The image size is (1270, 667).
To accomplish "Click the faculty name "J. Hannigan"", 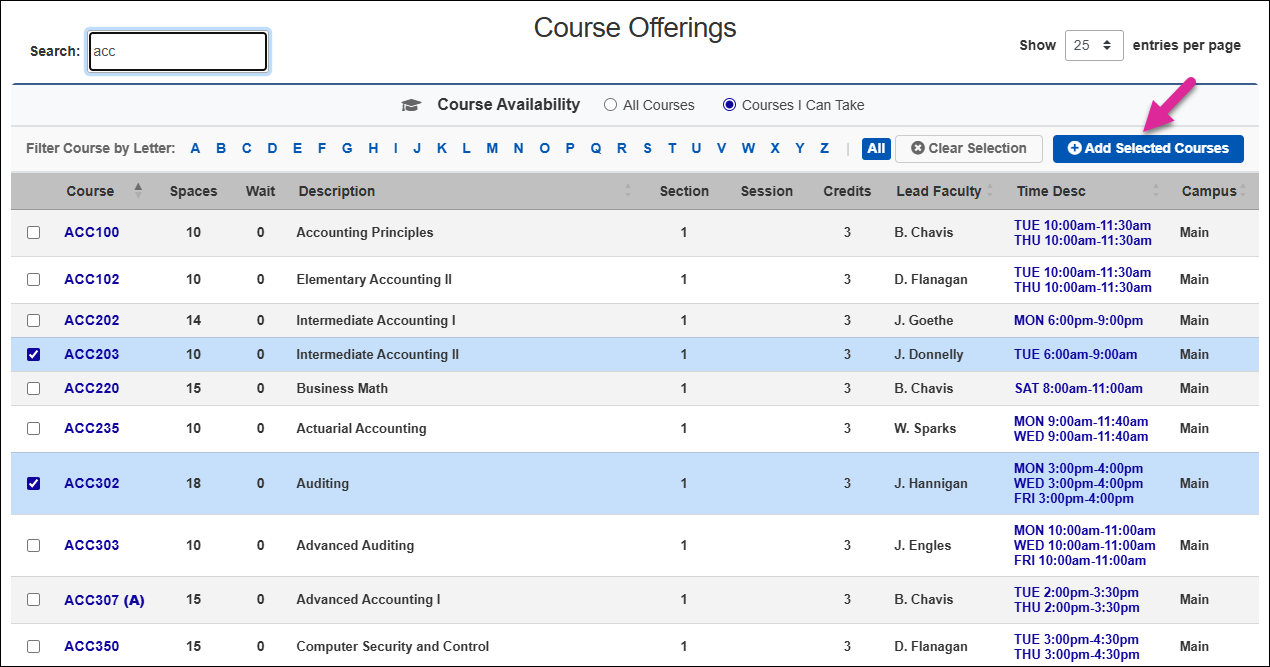I will coord(931,483).
